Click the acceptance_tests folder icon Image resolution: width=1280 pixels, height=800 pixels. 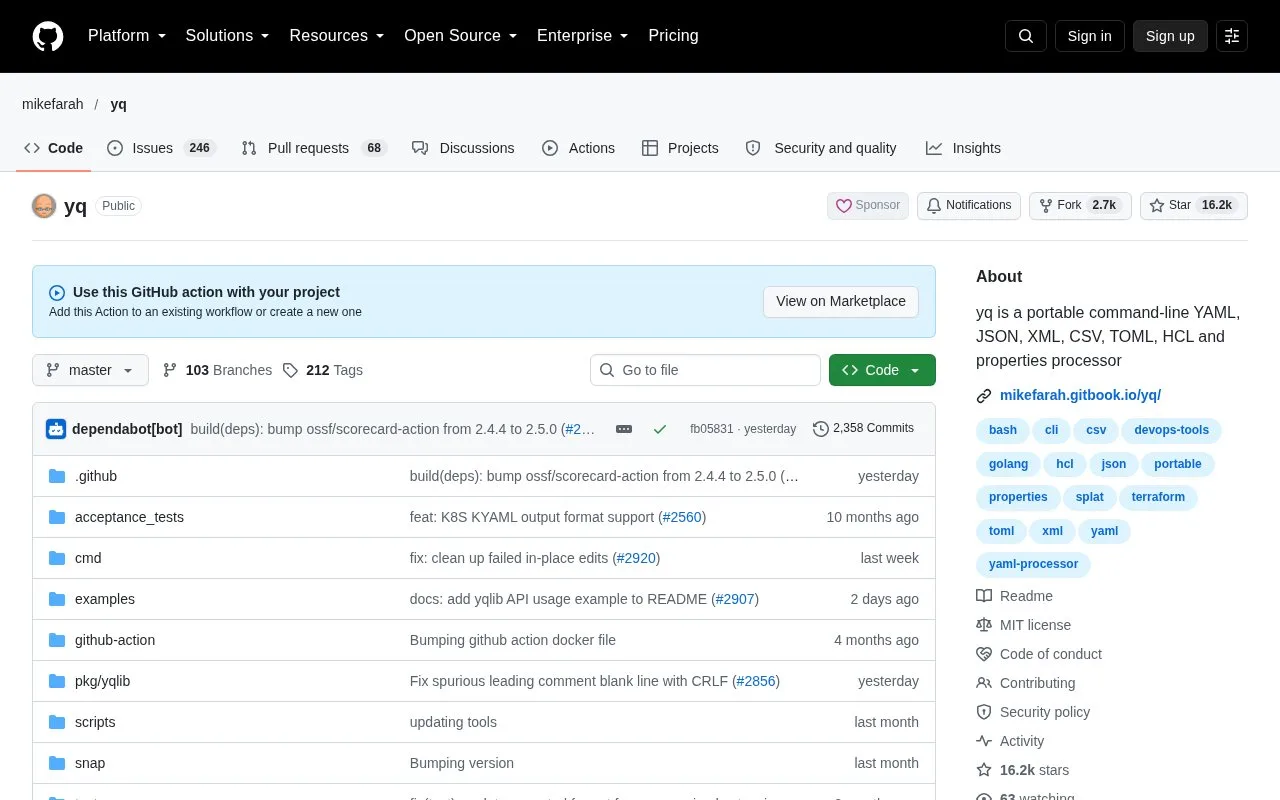point(57,517)
